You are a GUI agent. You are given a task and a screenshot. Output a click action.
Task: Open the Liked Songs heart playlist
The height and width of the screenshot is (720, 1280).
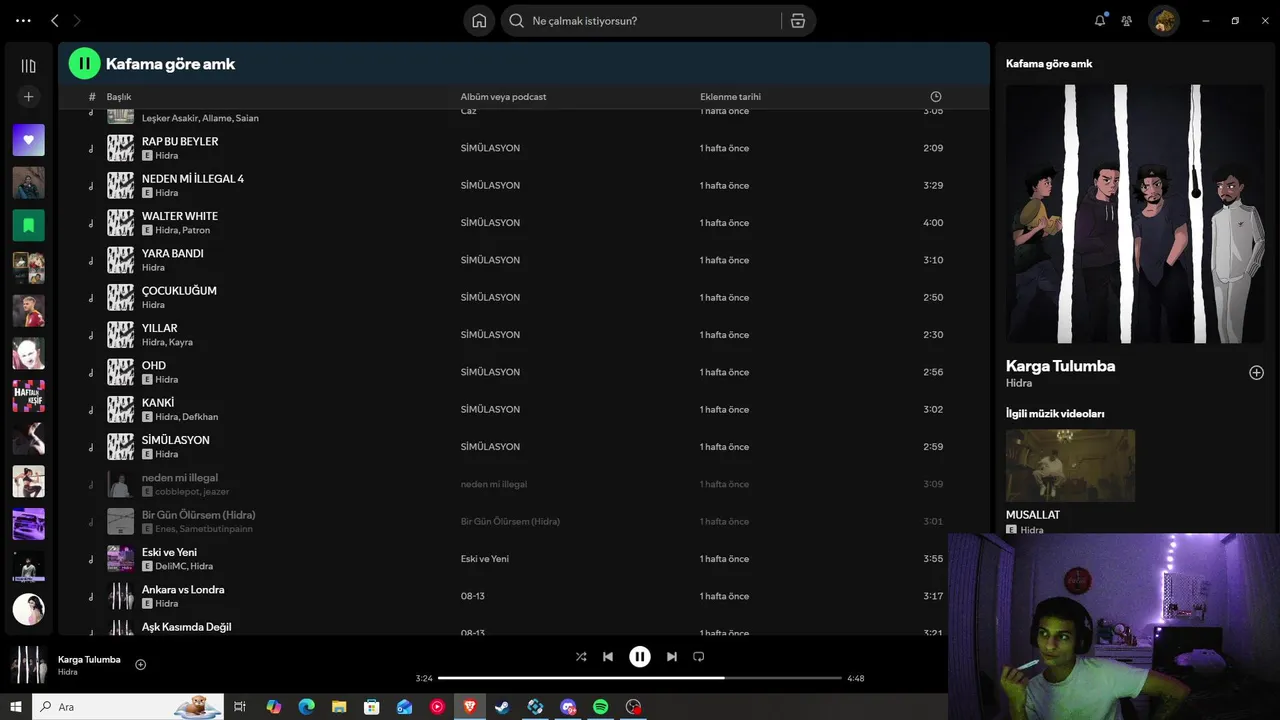coord(28,140)
